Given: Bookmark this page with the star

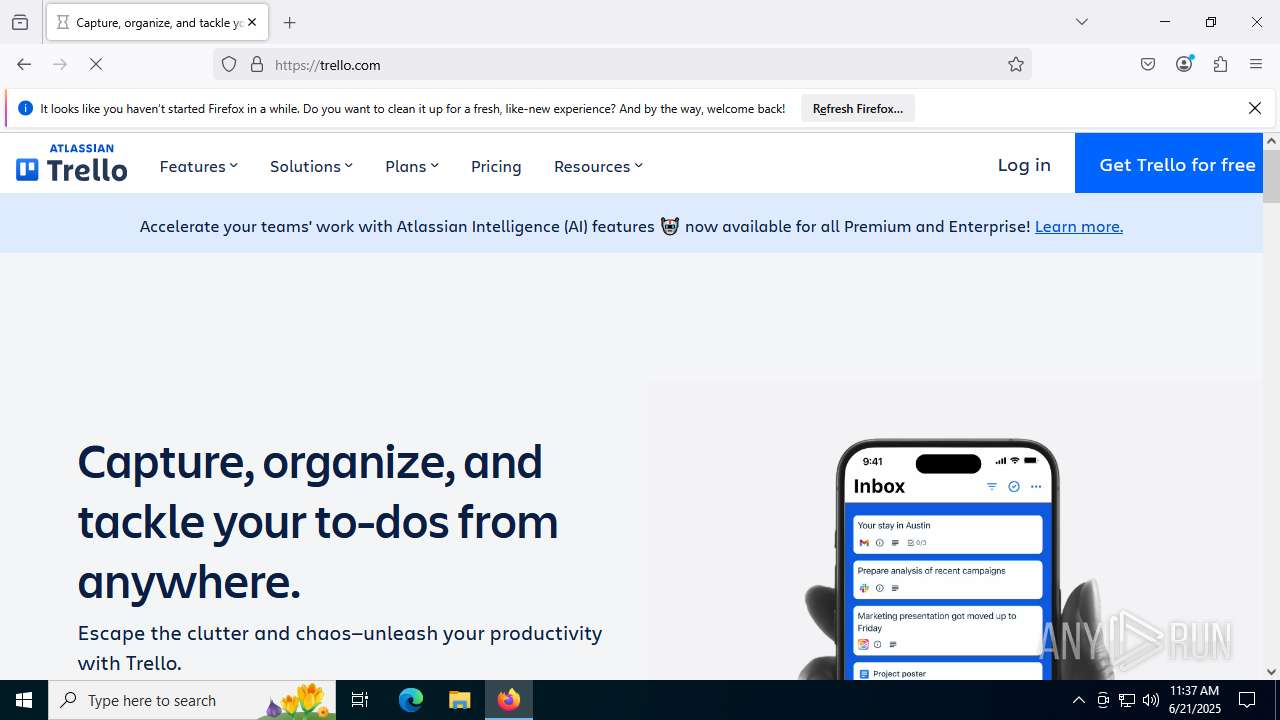Looking at the screenshot, I should pos(1016,64).
